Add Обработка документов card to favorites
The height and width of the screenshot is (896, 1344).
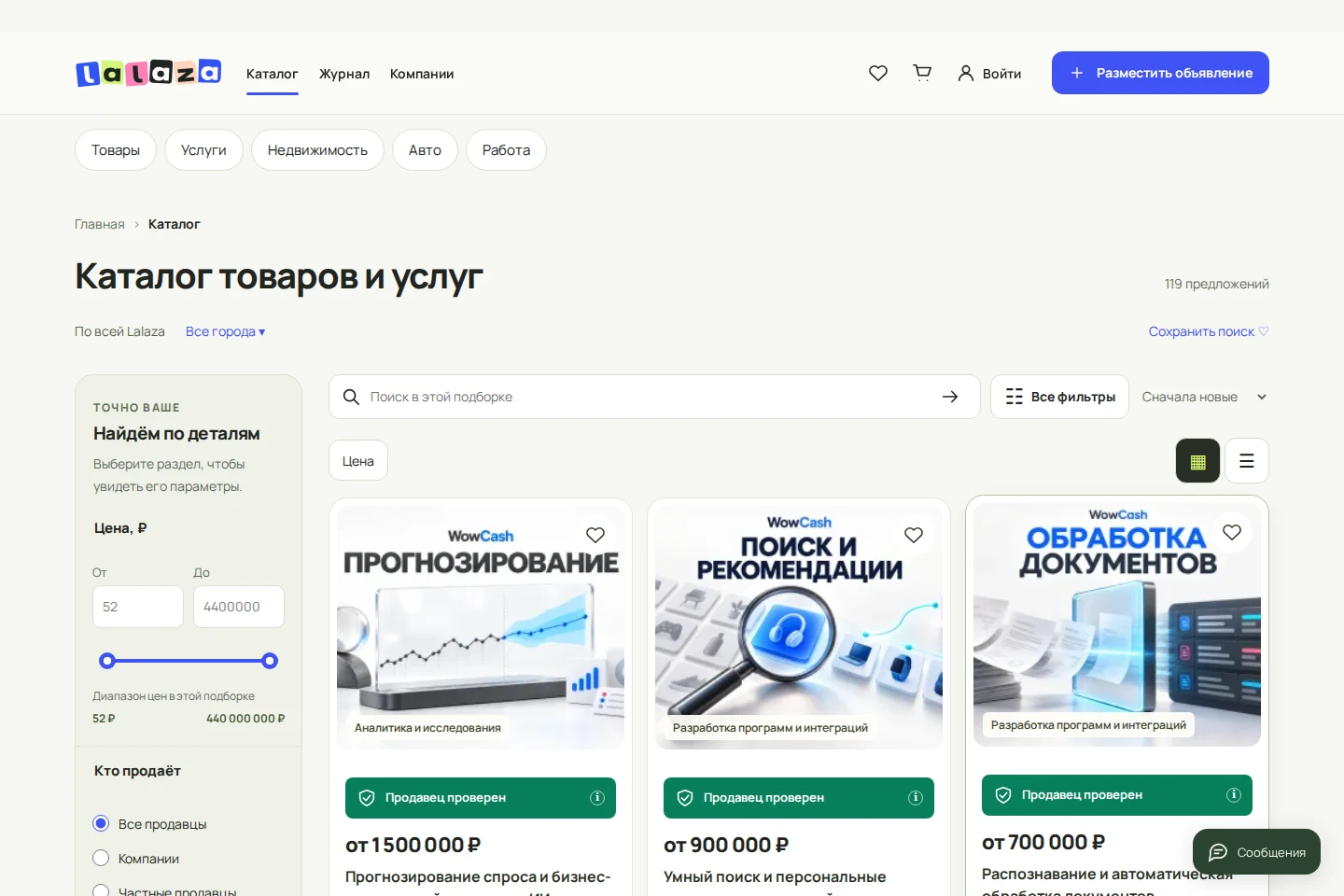[x=1232, y=532]
